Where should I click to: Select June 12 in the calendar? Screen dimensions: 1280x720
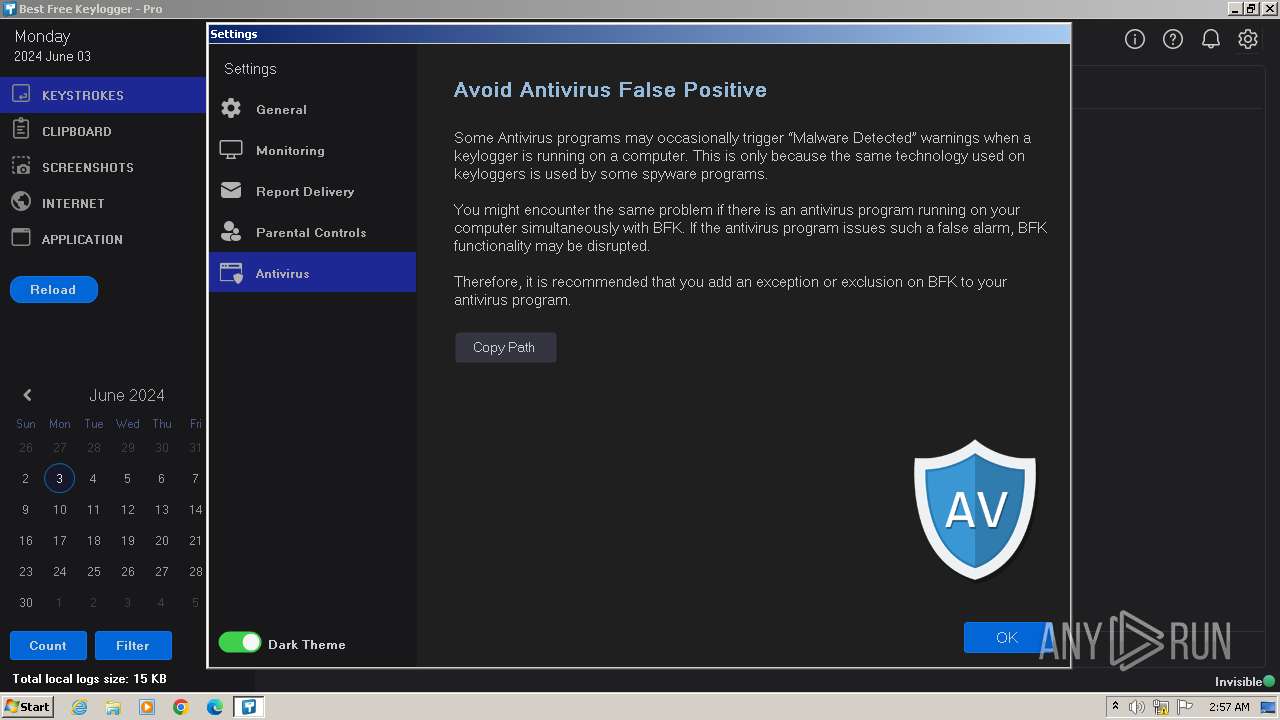[127, 509]
